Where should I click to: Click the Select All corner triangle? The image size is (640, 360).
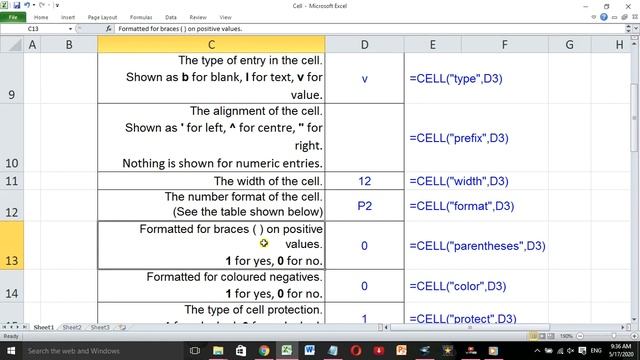12,44
